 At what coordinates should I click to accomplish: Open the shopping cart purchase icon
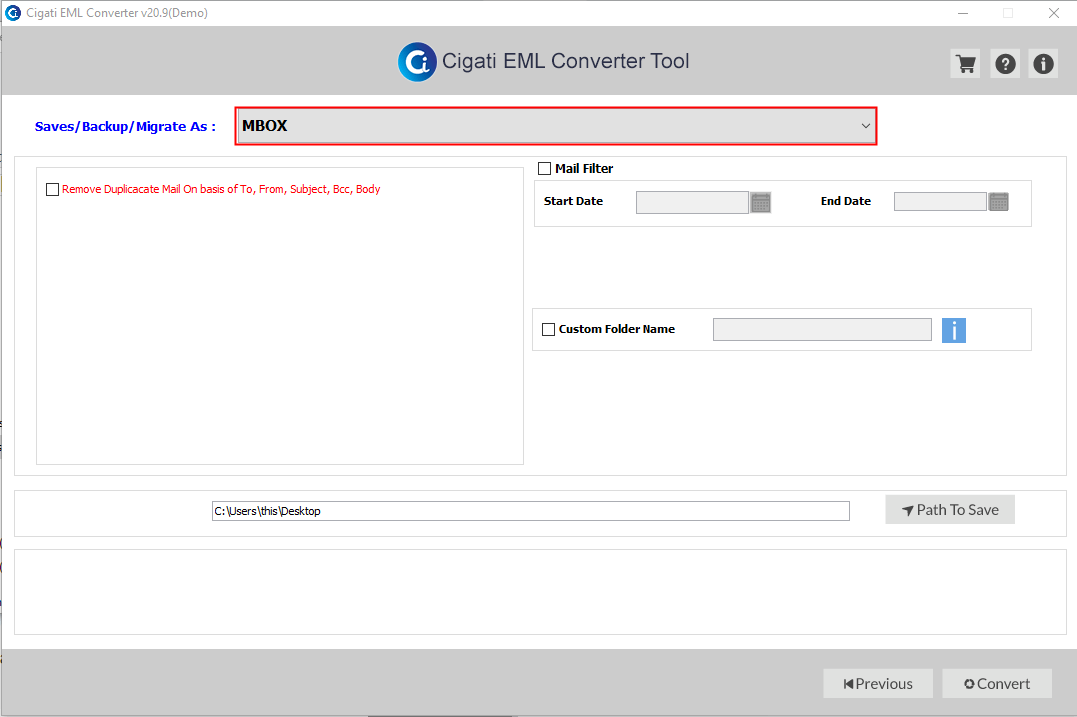(x=965, y=64)
